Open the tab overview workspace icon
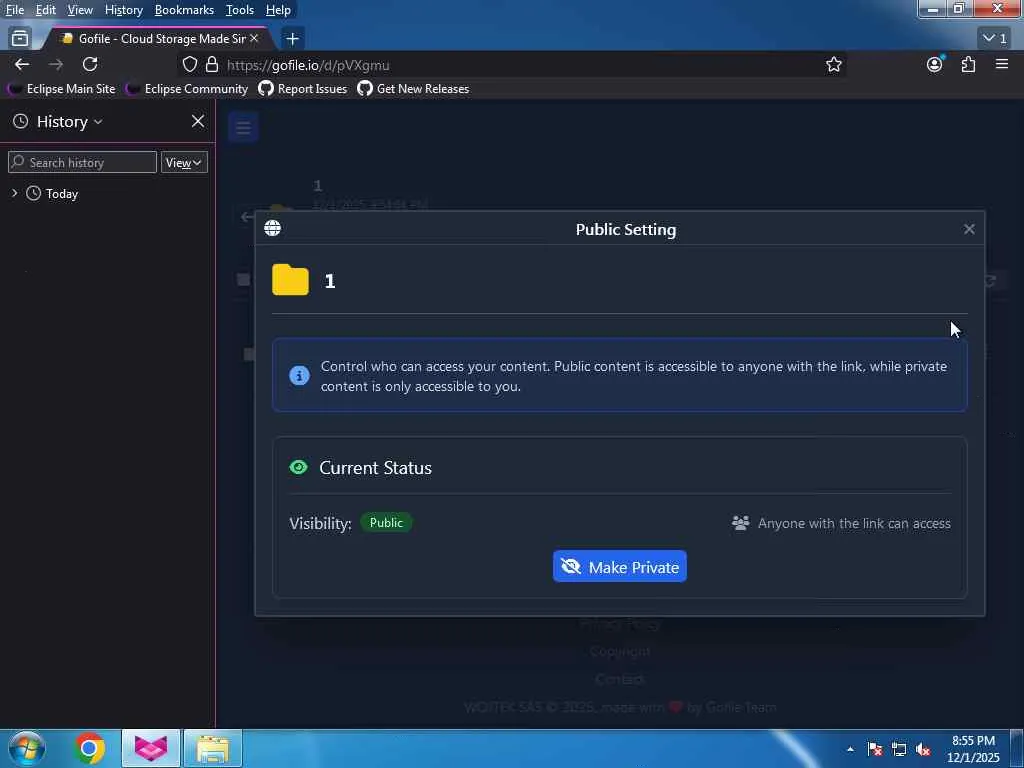The image size is (1024, 768). [20, 39]
